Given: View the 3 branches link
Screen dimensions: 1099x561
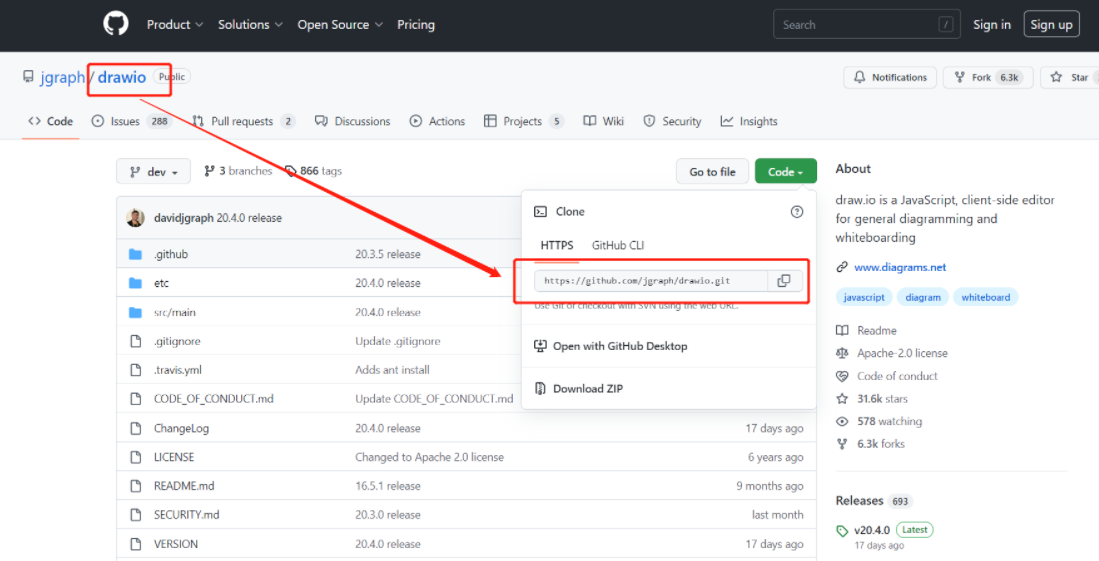Looking at the screenshot, I should click(x=238, y=171).
